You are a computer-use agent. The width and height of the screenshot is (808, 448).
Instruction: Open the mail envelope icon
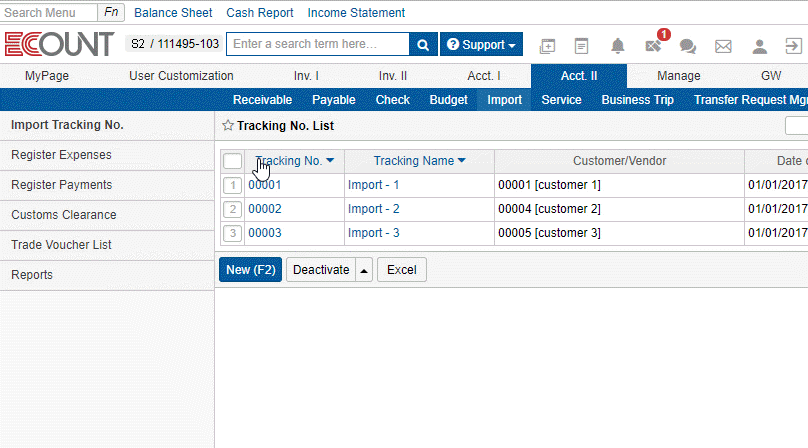click(x=723, y=46)
